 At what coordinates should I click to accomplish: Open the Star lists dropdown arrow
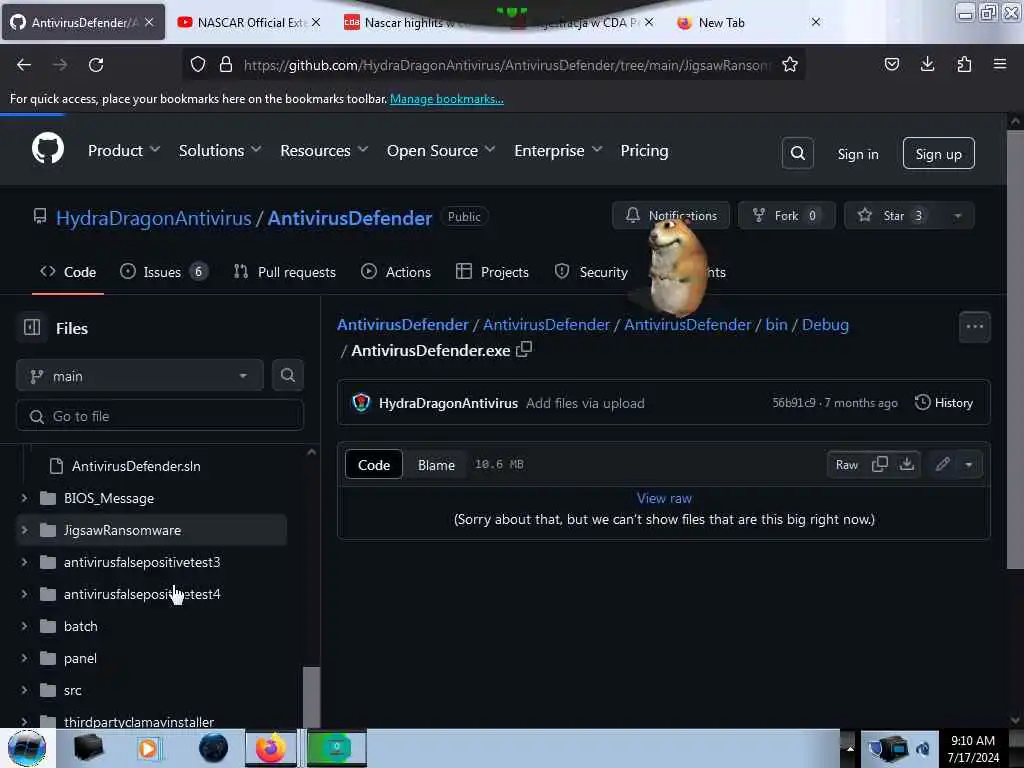957,216
